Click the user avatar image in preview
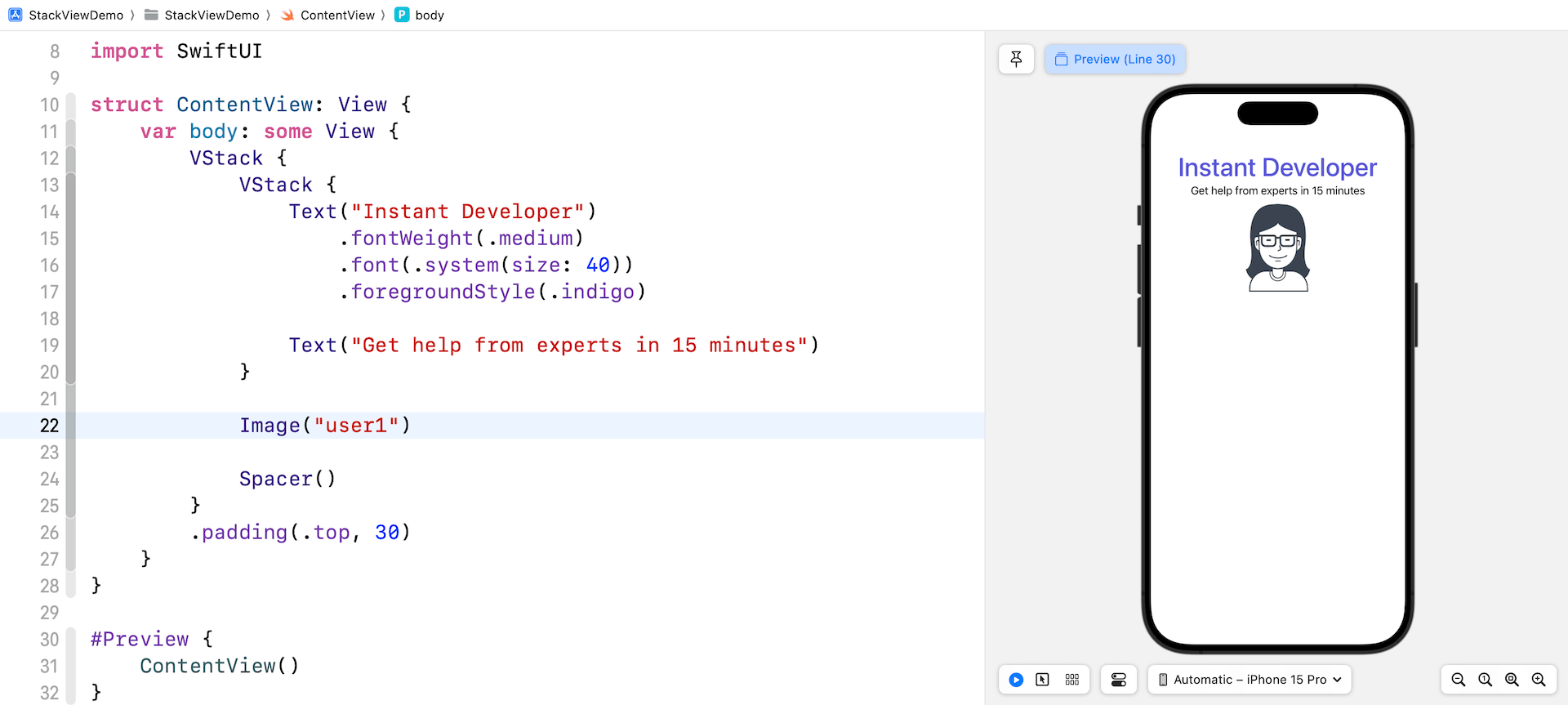 (1277, 248)
